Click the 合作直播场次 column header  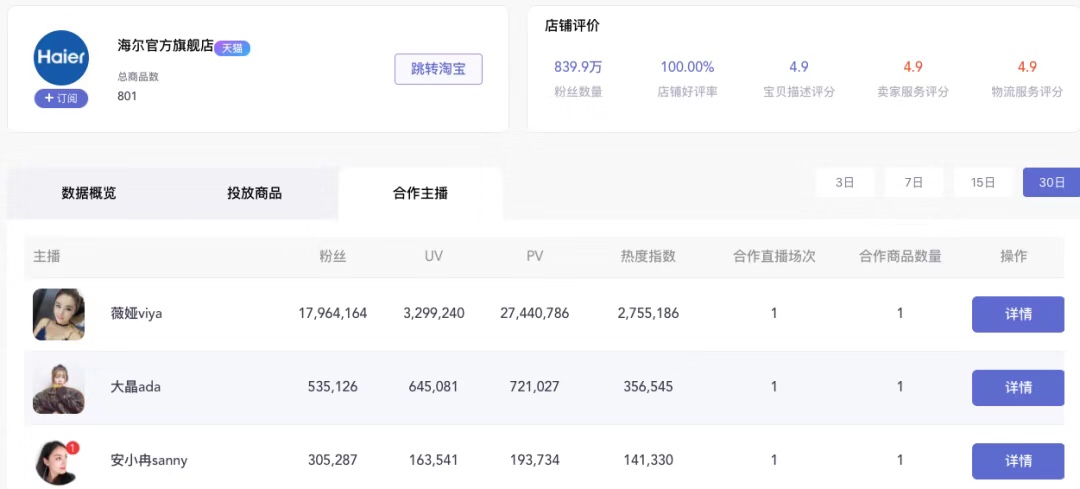tap(774, 257)
